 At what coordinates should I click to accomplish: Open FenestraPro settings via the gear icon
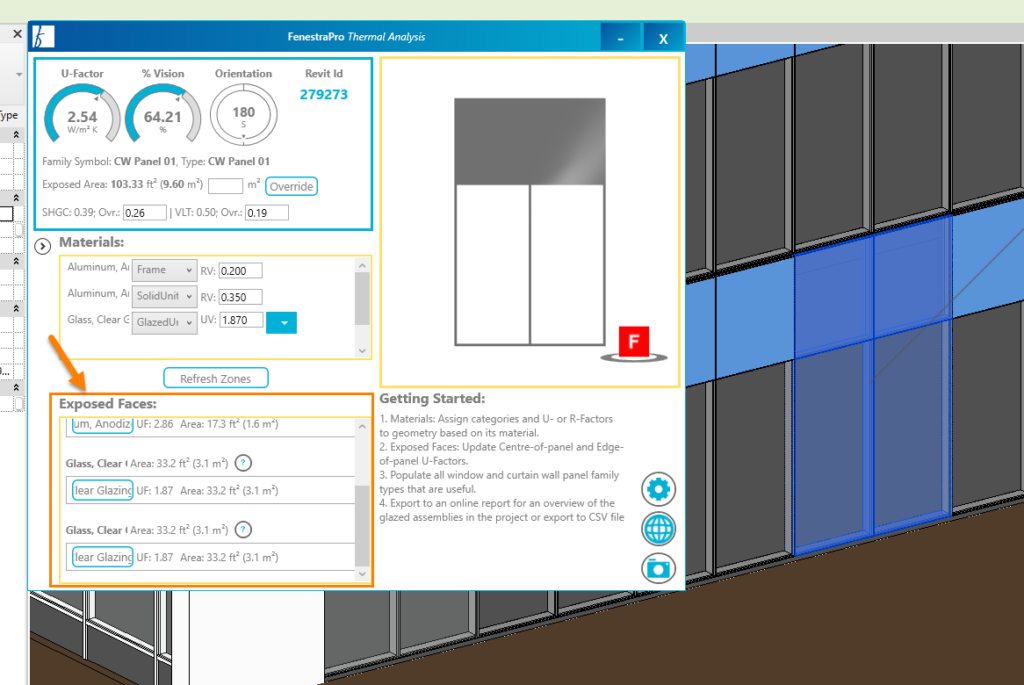point(658,489)
